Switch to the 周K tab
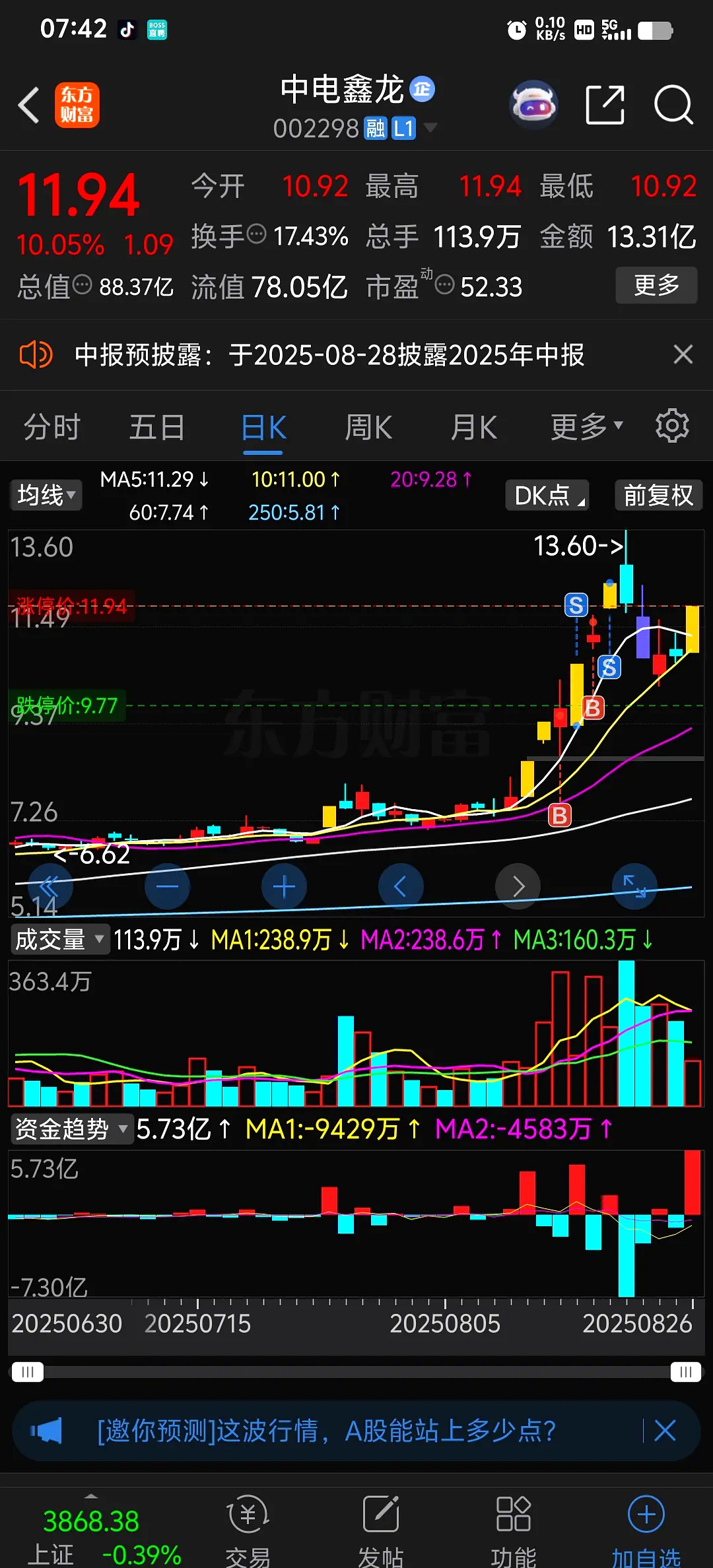The image size is (713, 1568). [368, 427]
